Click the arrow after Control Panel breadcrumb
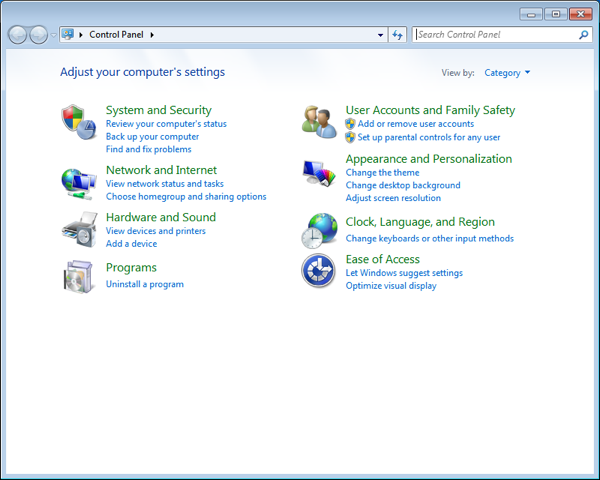This screenshot has width=600, height=480. (x=153, y=35)
